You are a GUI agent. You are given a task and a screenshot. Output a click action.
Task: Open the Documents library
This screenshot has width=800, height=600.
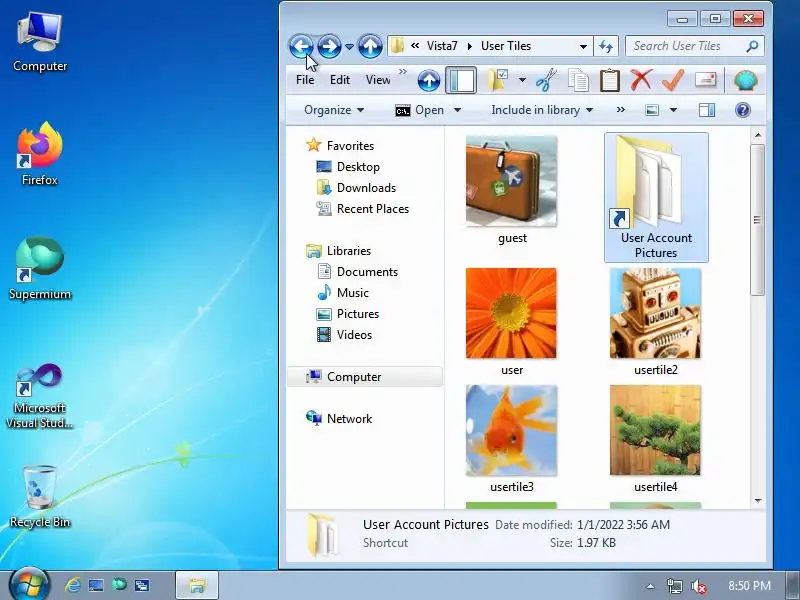click(x=357, y=272)
